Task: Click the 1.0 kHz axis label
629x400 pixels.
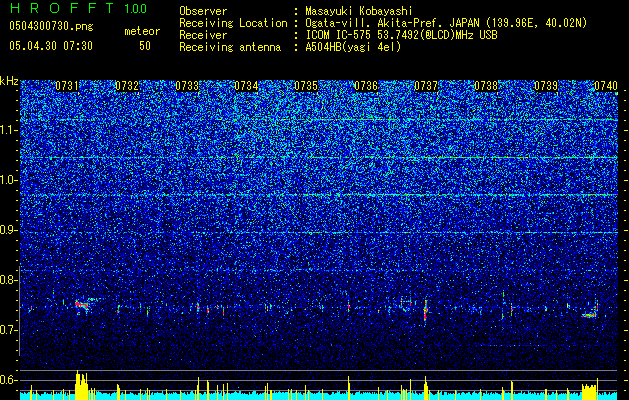Action: pyautogui.click(x=9, y=181)
